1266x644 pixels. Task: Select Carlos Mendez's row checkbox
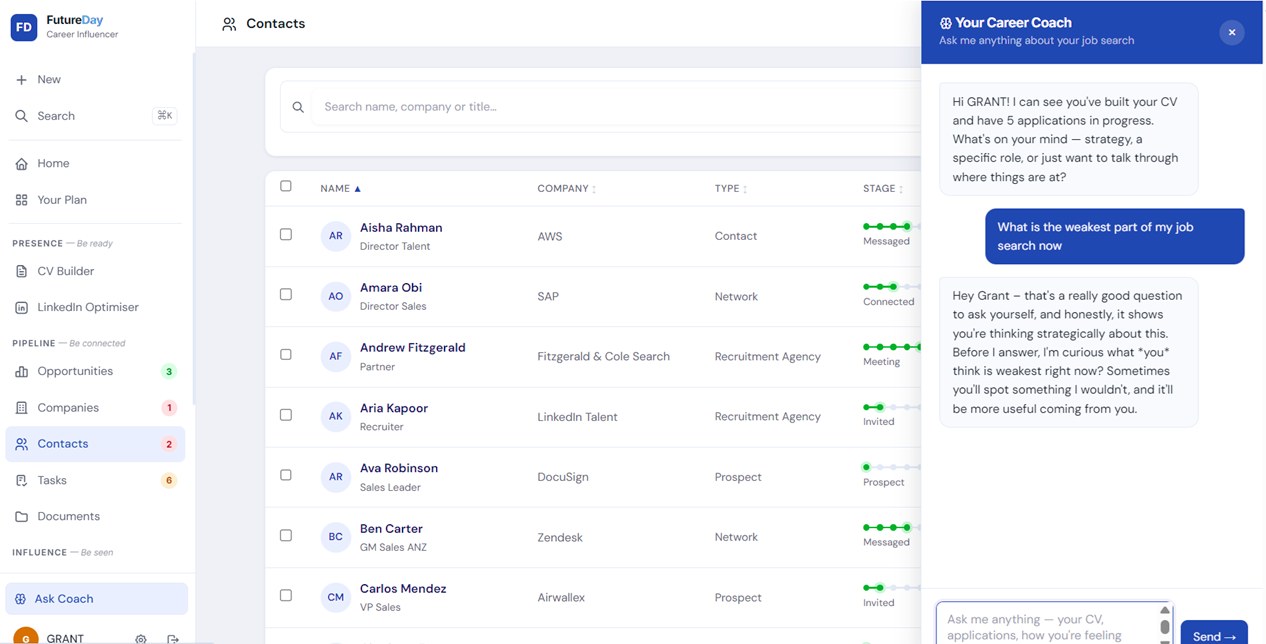coord(286,595)
